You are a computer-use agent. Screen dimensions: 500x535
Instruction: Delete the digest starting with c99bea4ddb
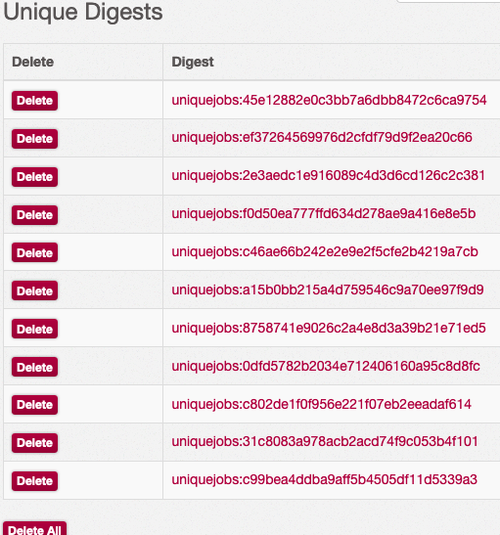click(x=34, y=481)
